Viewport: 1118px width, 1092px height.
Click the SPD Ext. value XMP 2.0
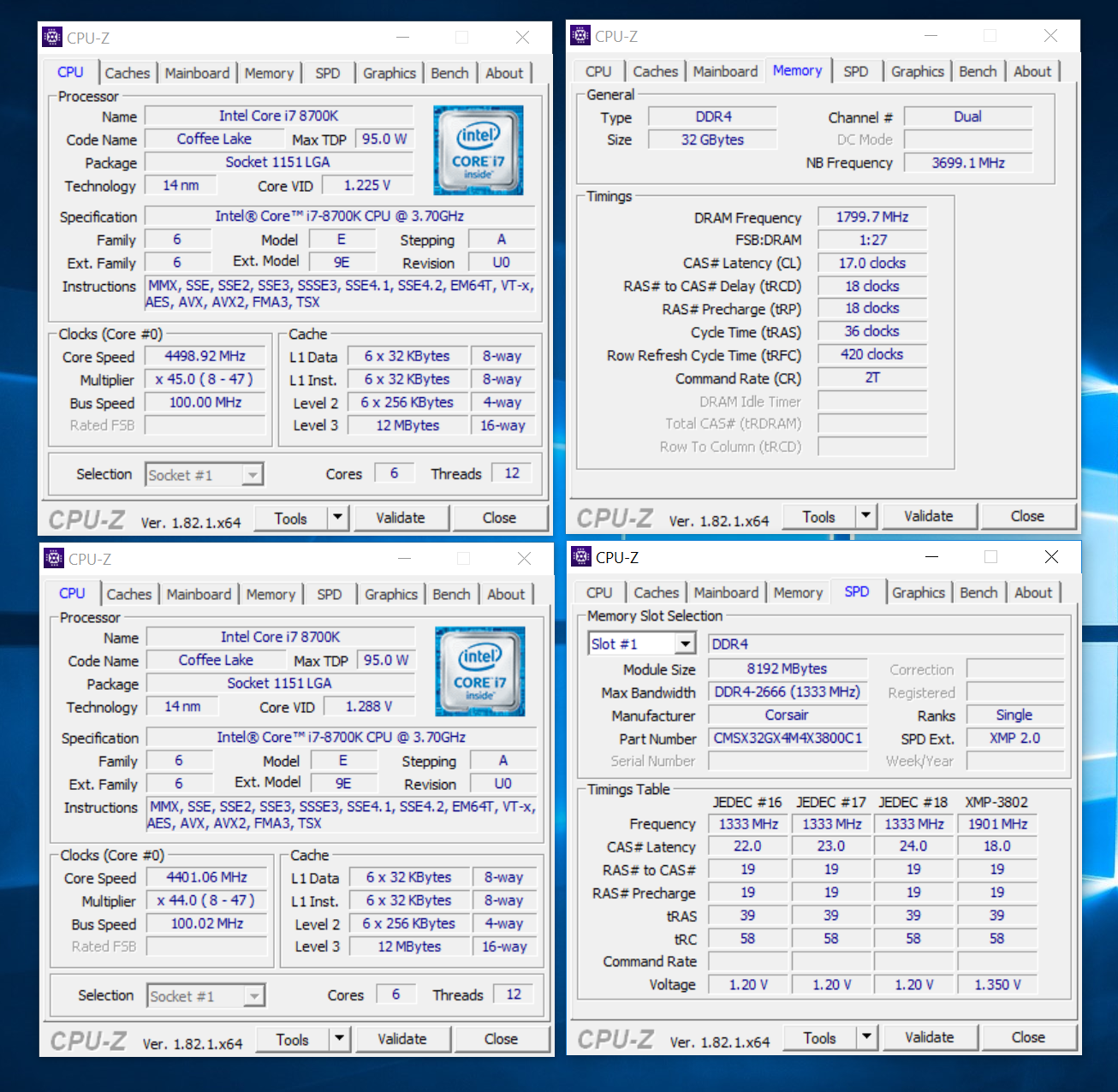coord(1015,738)
